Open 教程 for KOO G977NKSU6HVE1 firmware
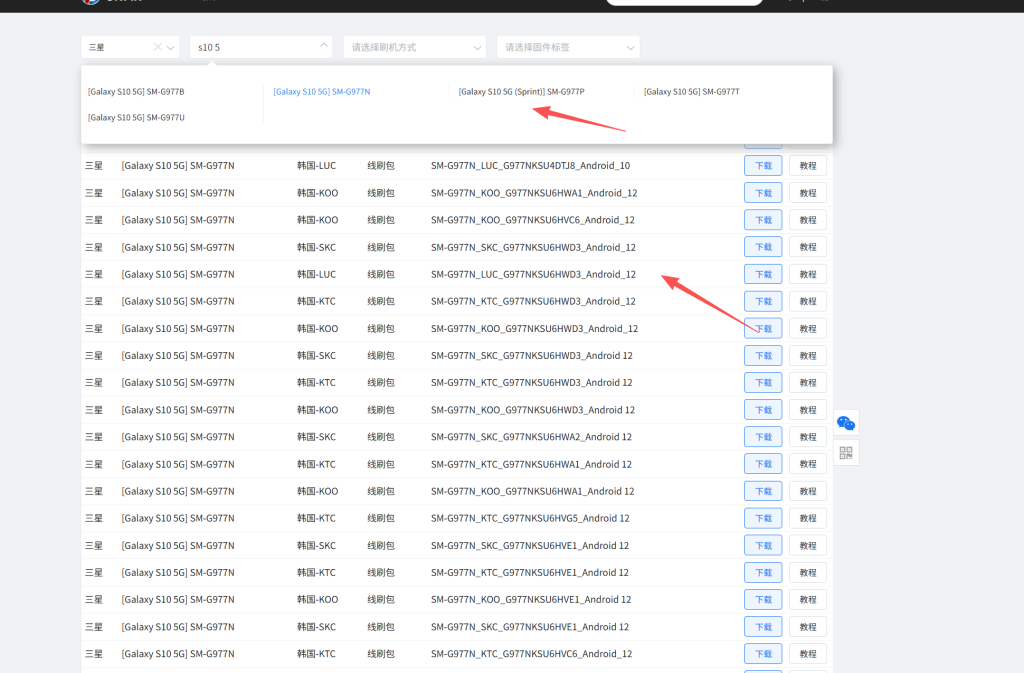Viewport: 1024px width, 673px height. tap(808, 599)
